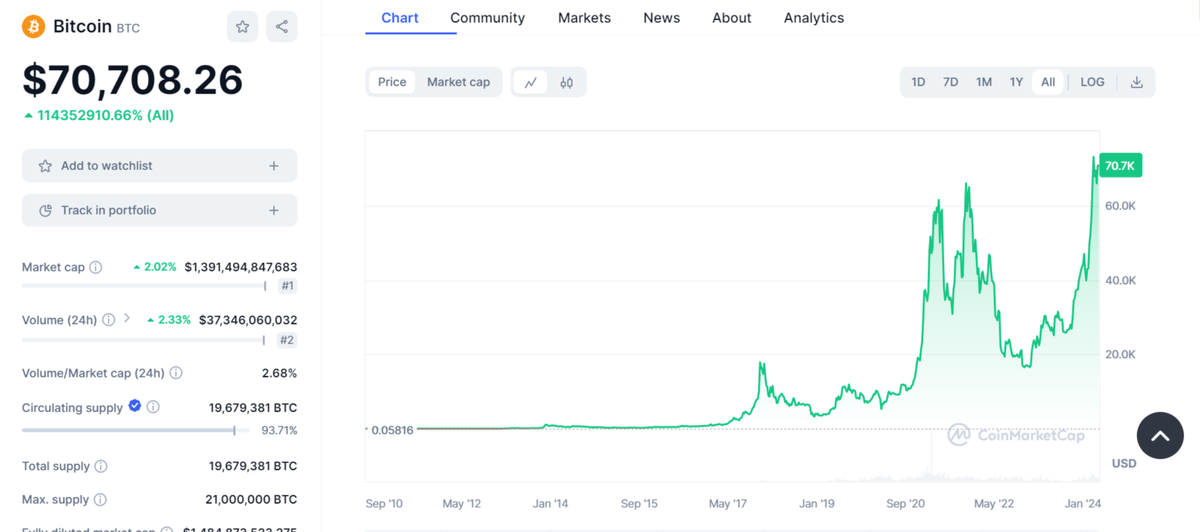The image size is (1200, 532).
Task: Open Volume (24h) info icon
Action: click(x=108, y=320)
